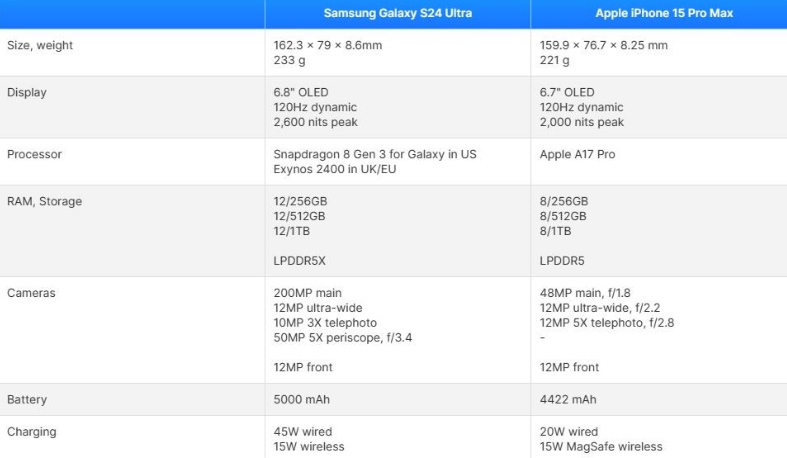Click the '2,600 nits peak' text

(315, 122)
